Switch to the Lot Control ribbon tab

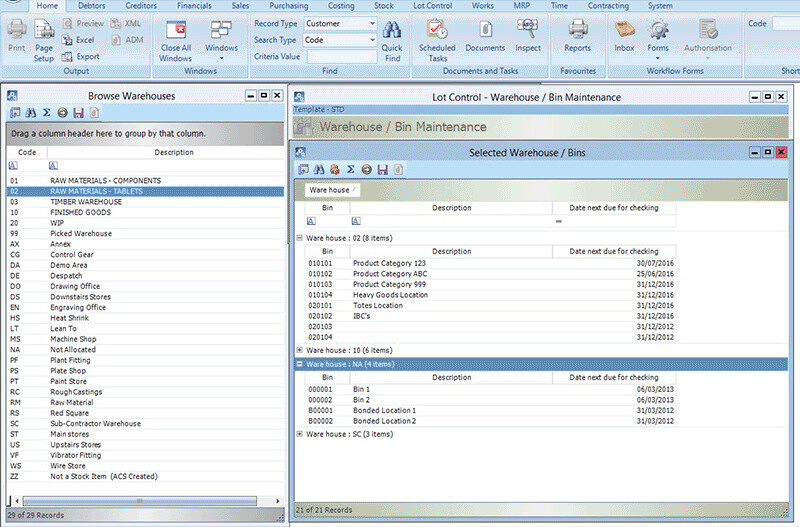point(432,6)
